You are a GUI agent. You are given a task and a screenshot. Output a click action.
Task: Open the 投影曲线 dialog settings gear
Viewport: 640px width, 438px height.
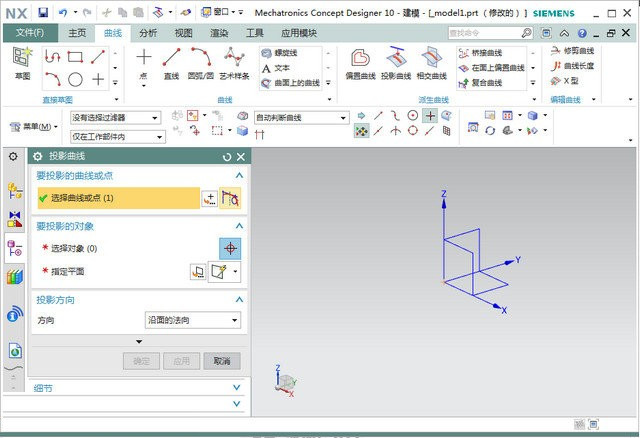38,156
